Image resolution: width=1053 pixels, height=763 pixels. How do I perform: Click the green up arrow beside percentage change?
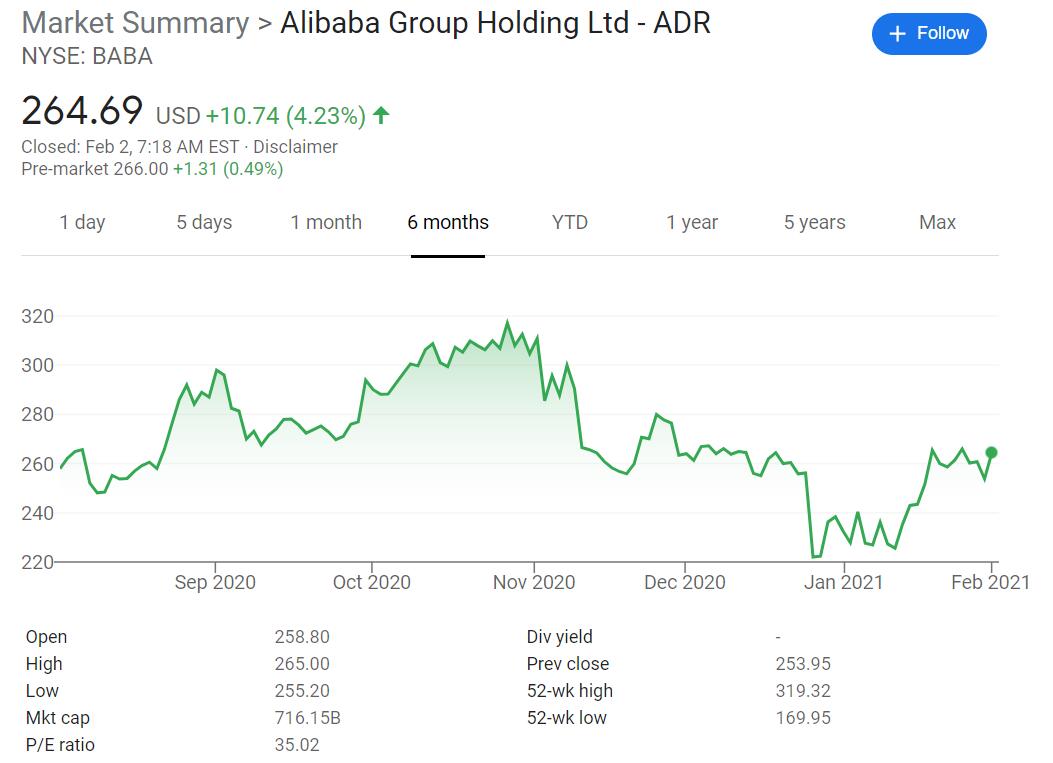click(x=381, y=116)
